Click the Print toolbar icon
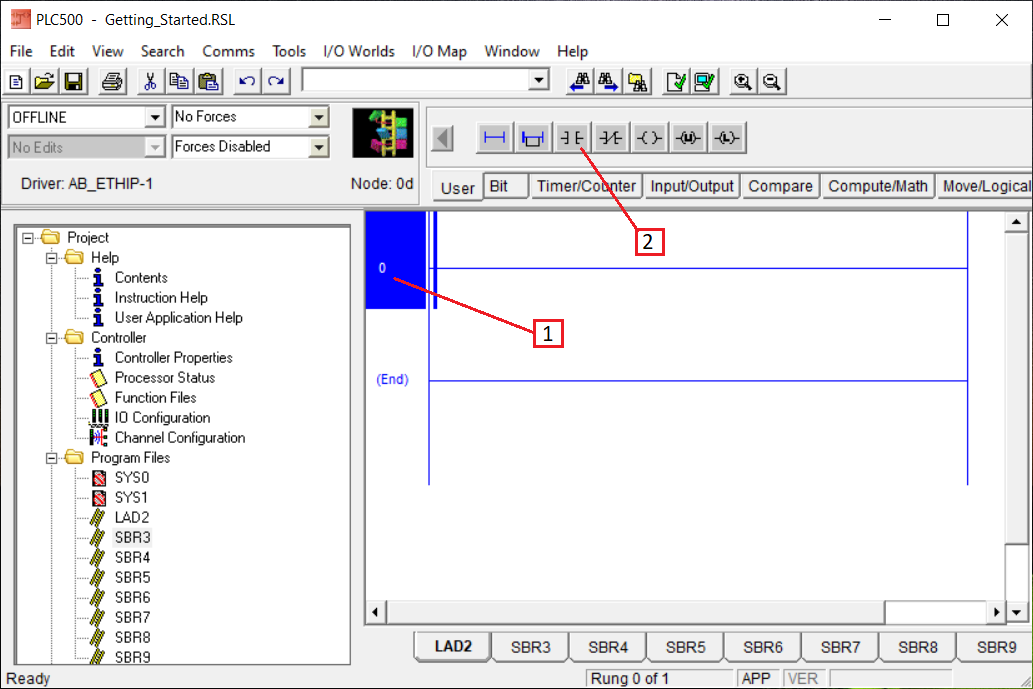This screenshot has height=689, width=1033. pyautogui.click(x=112, y=82)
